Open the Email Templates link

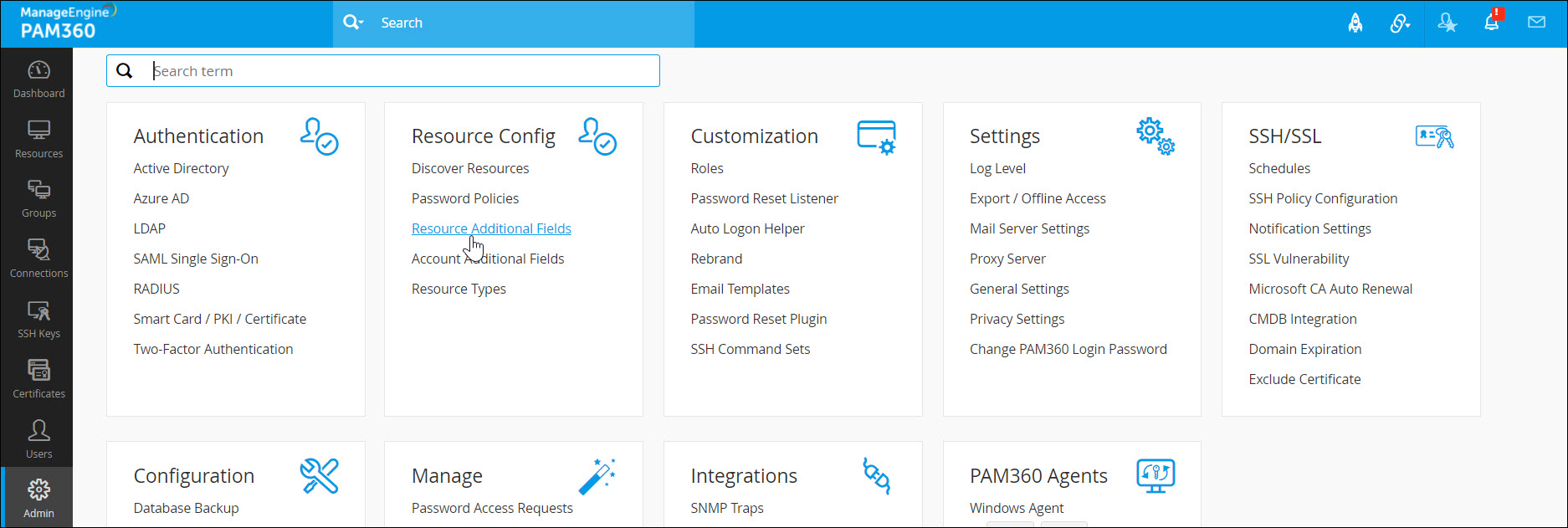coord(740,289)
